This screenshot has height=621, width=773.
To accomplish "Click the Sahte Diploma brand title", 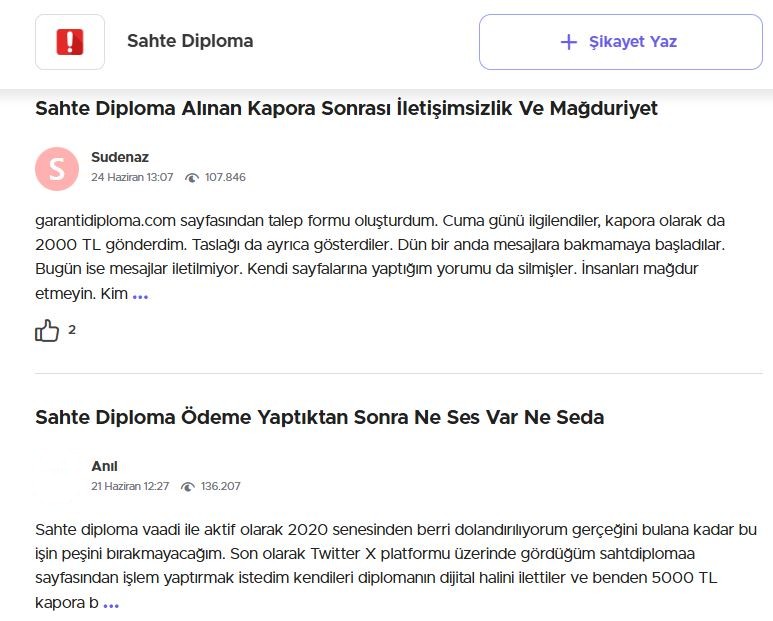I will (190, 41).
